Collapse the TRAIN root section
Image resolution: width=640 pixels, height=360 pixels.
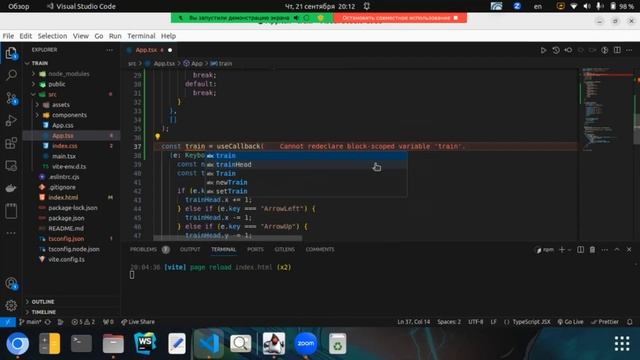point(40,63)
